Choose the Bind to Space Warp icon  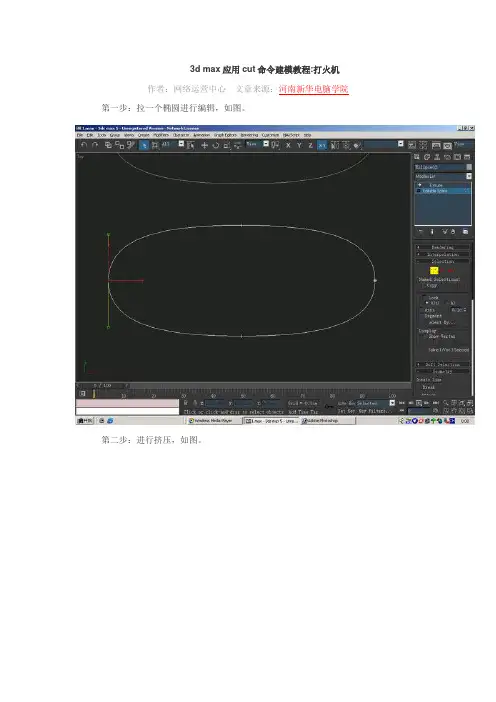pyautogui.click(x=130, y=145)
